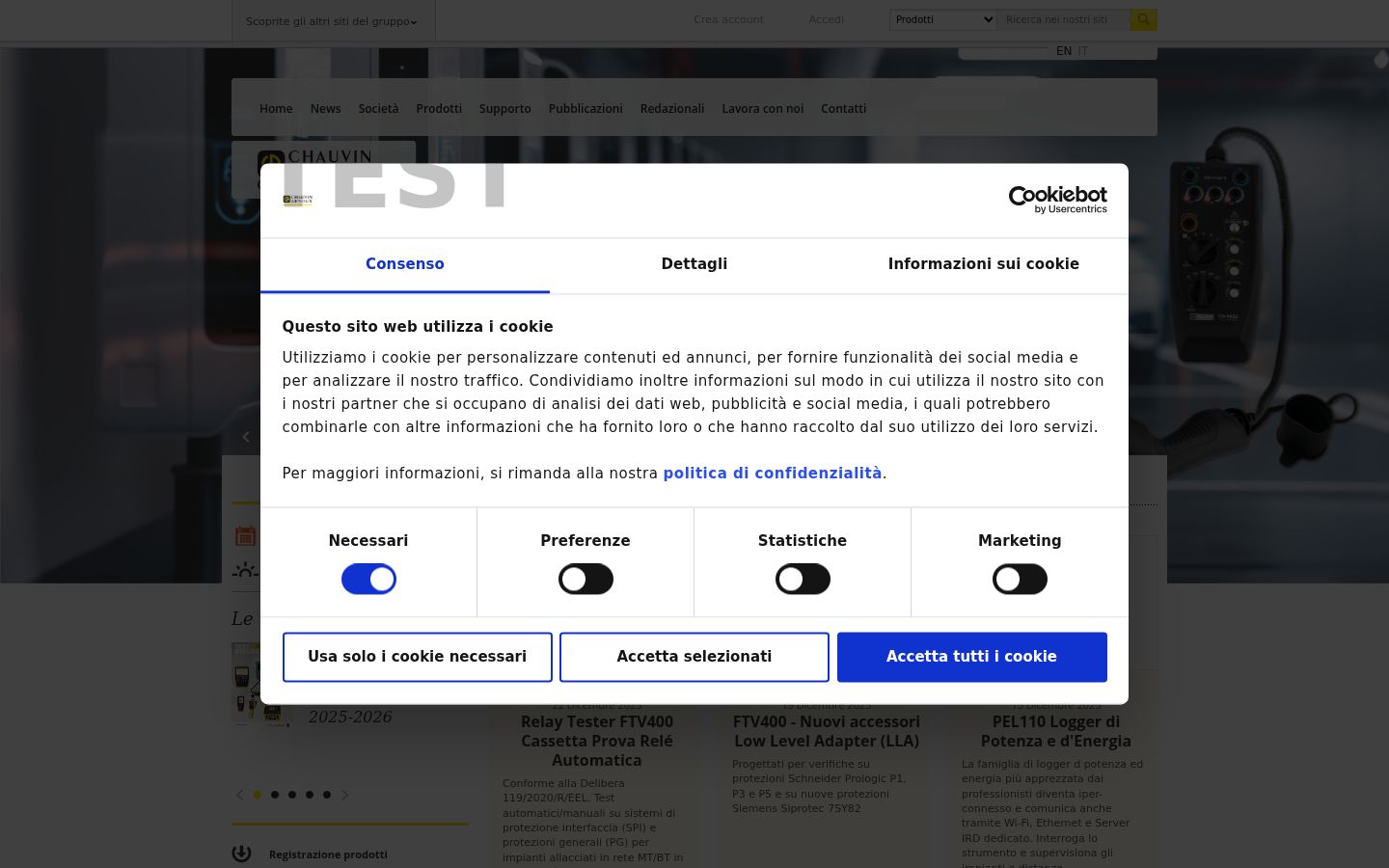This screenshot has width=1389, height=868.
Task: Click the yellow search magnifier icon
Action: coord(1143,19)
